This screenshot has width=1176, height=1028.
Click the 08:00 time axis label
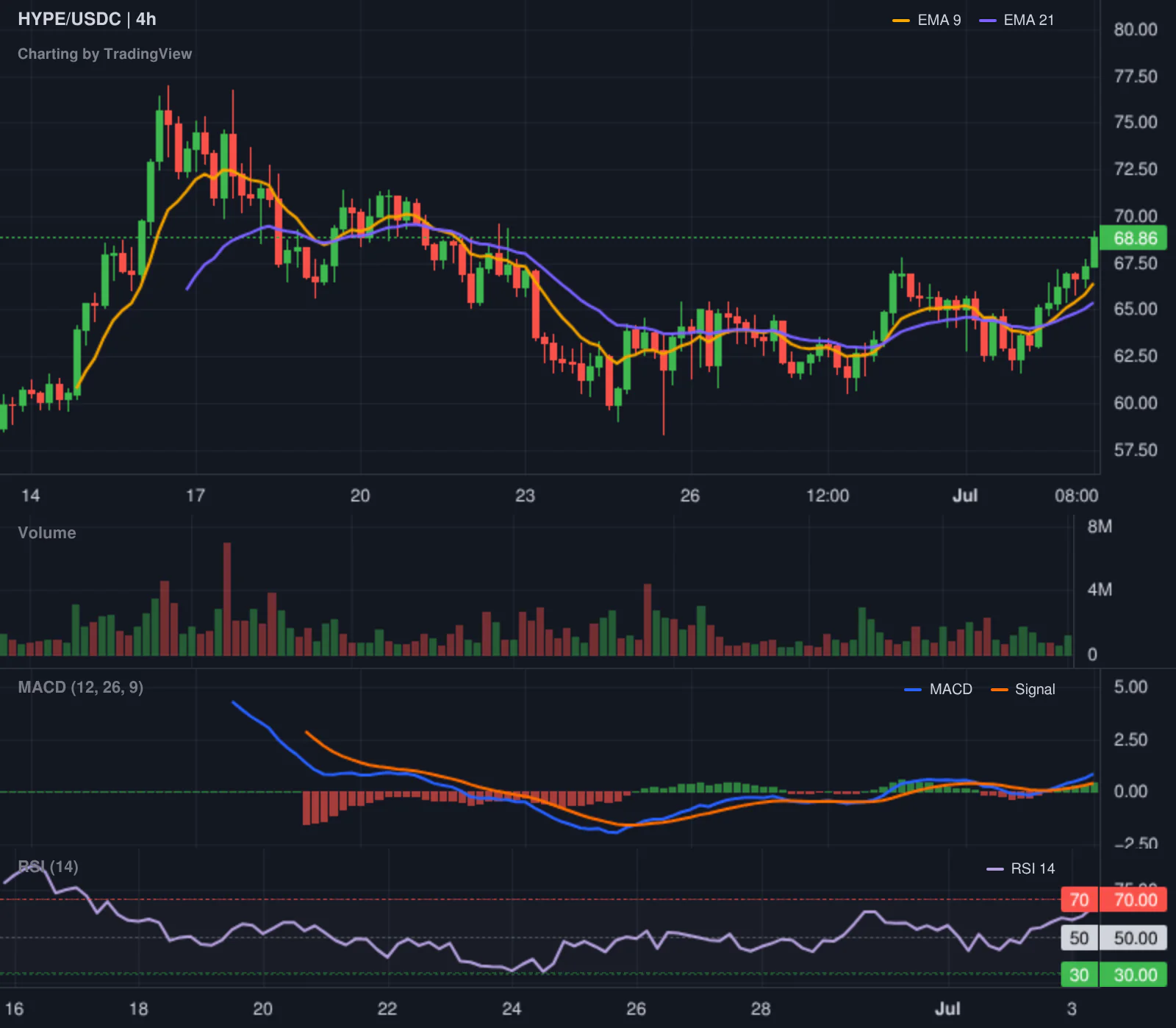pos(1076,496)
